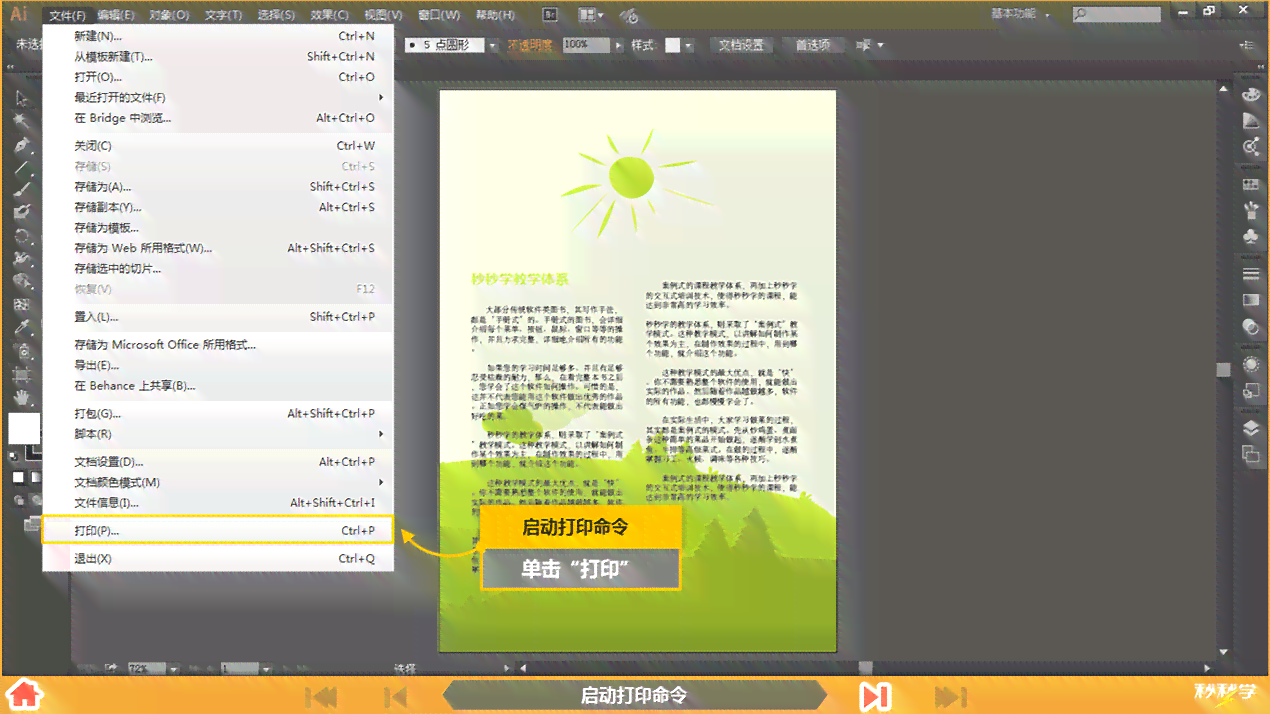
Task: Click the Bridge (Br) icon
Action: tap(550, 15)
